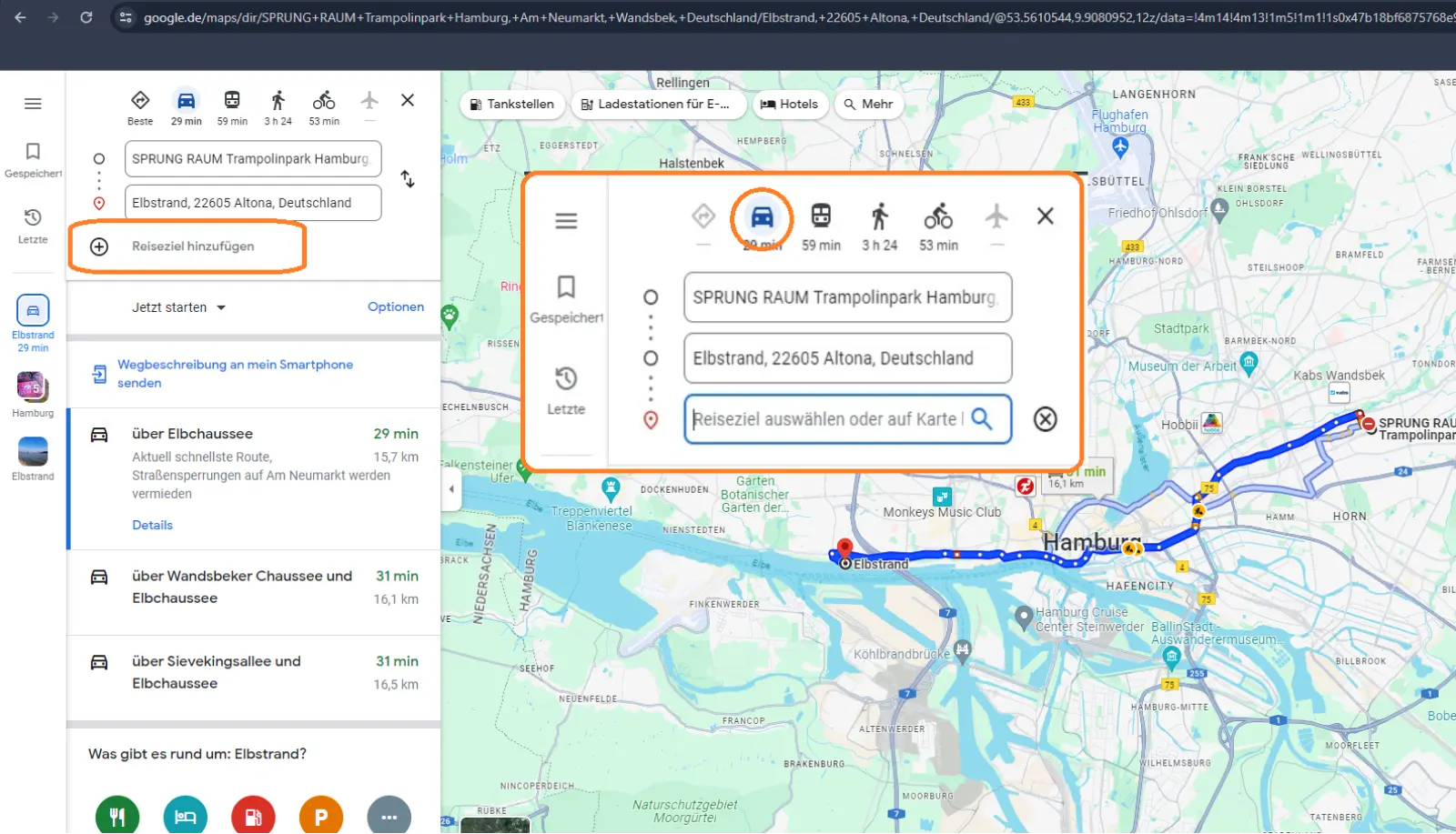1456x834 pixels.
Task: Select the Monkeys Music Club map pin
Action: coord(942,497)
